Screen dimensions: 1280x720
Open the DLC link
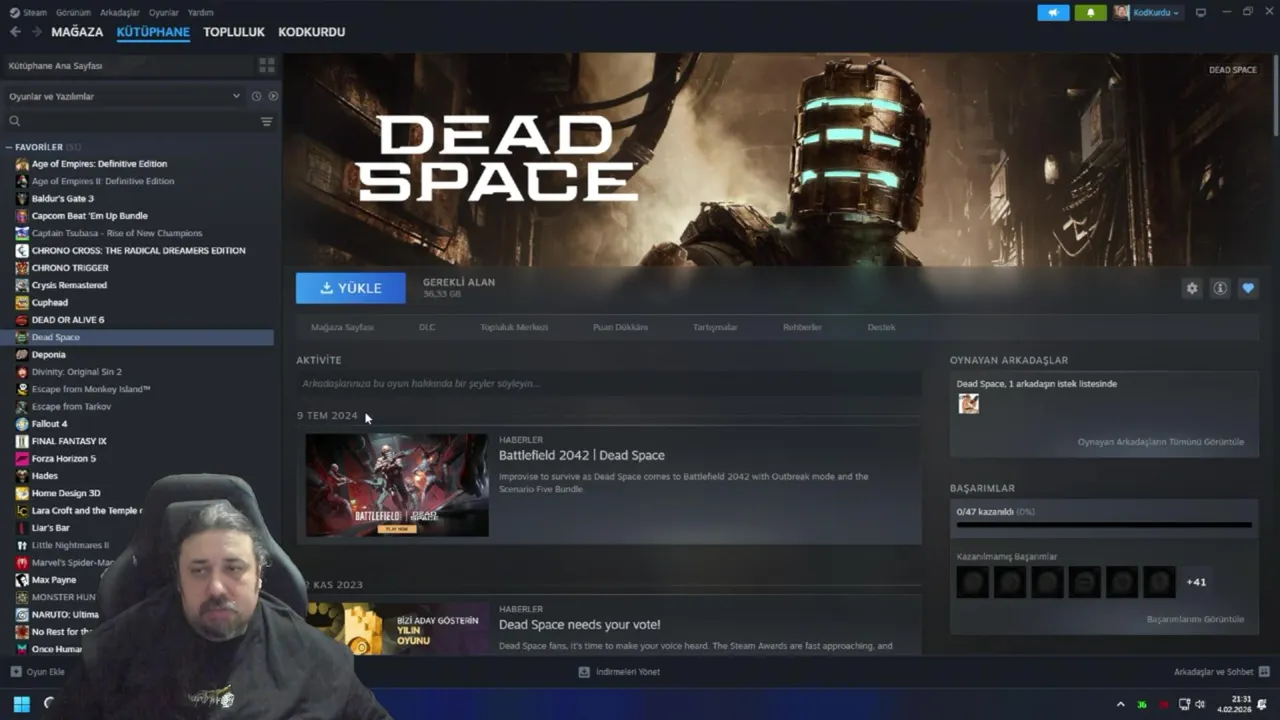[x=427, y=327]
